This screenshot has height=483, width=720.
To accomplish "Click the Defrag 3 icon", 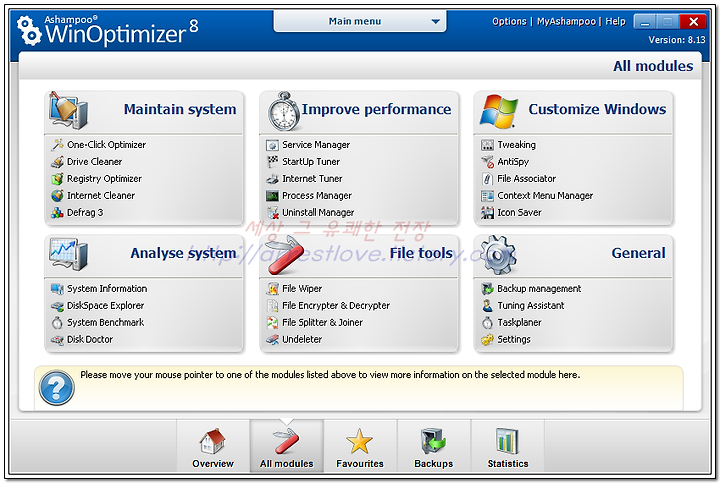I will 57,213.
